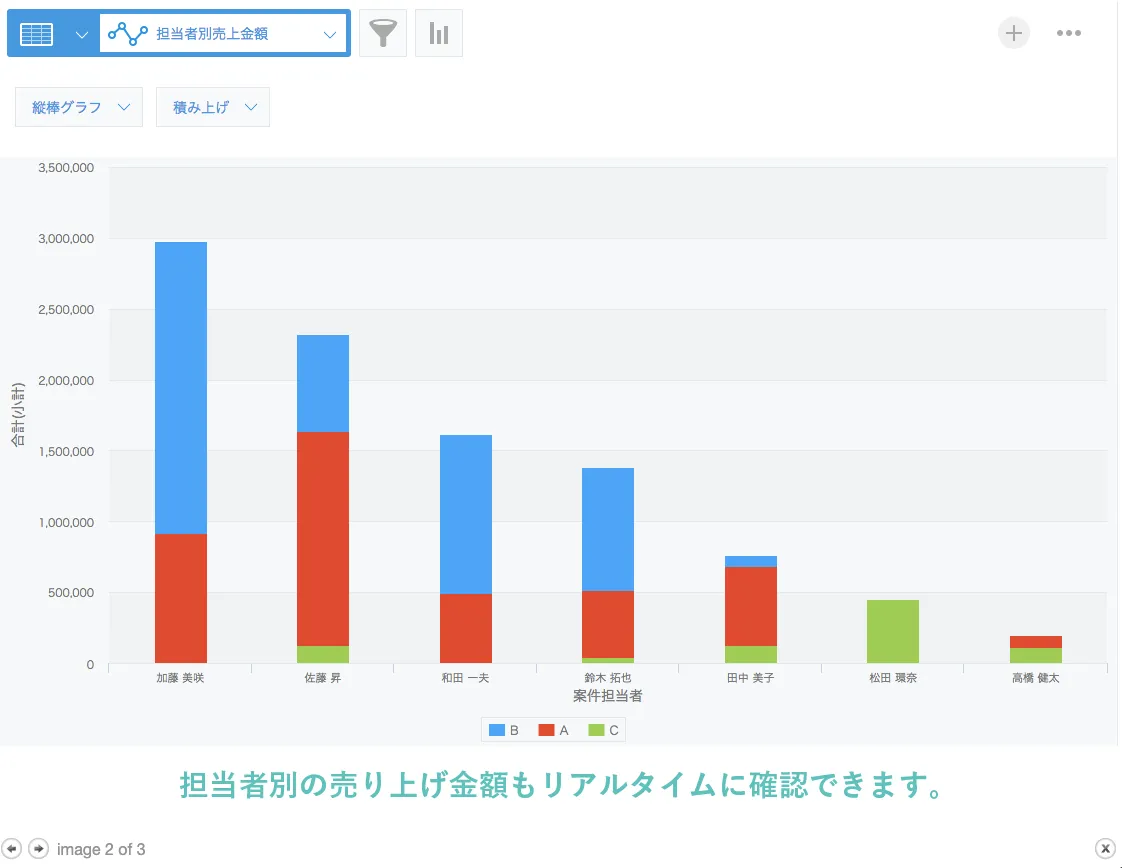Click the table list view icon

(37, 34)
